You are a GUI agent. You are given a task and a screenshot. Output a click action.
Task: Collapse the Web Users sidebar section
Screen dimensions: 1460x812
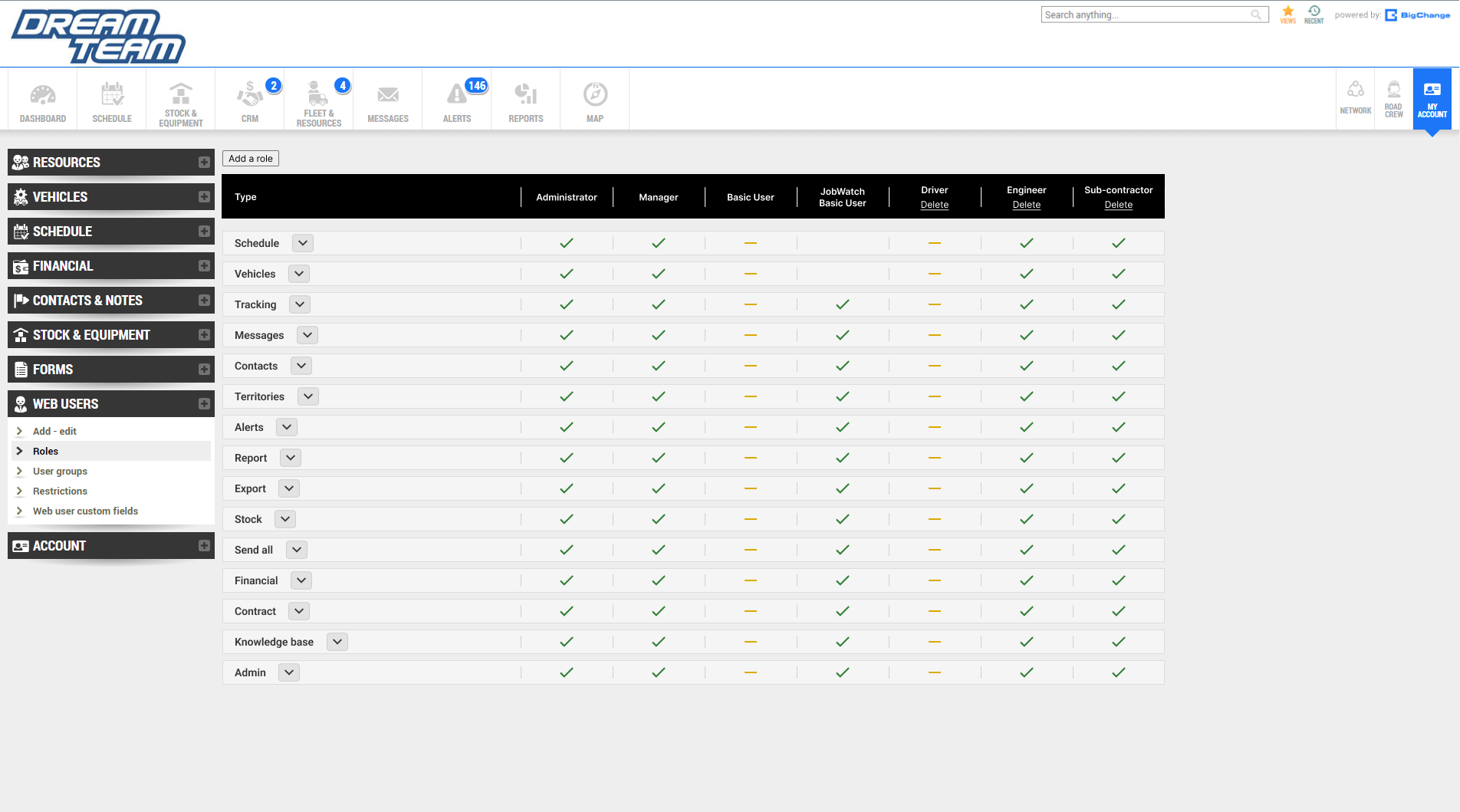coord(111,404)
